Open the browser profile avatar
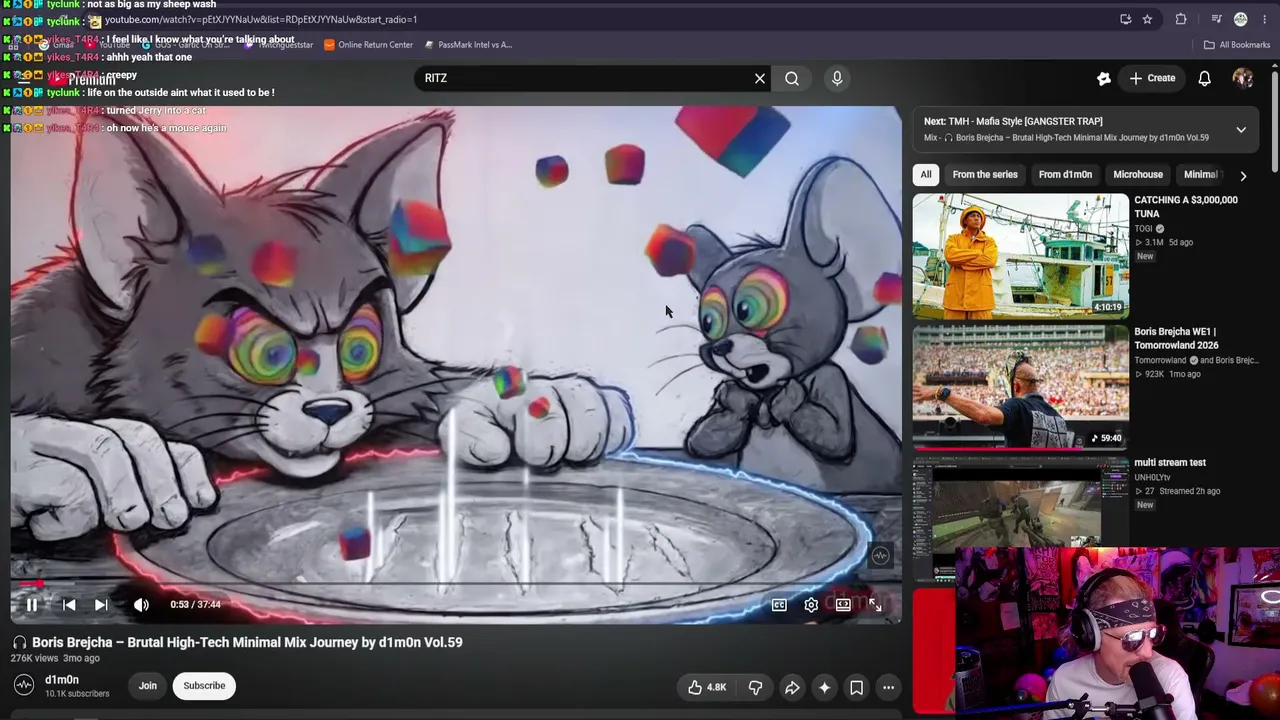1280x720 pixels. pyautogui.click(x=1241, y=19)
